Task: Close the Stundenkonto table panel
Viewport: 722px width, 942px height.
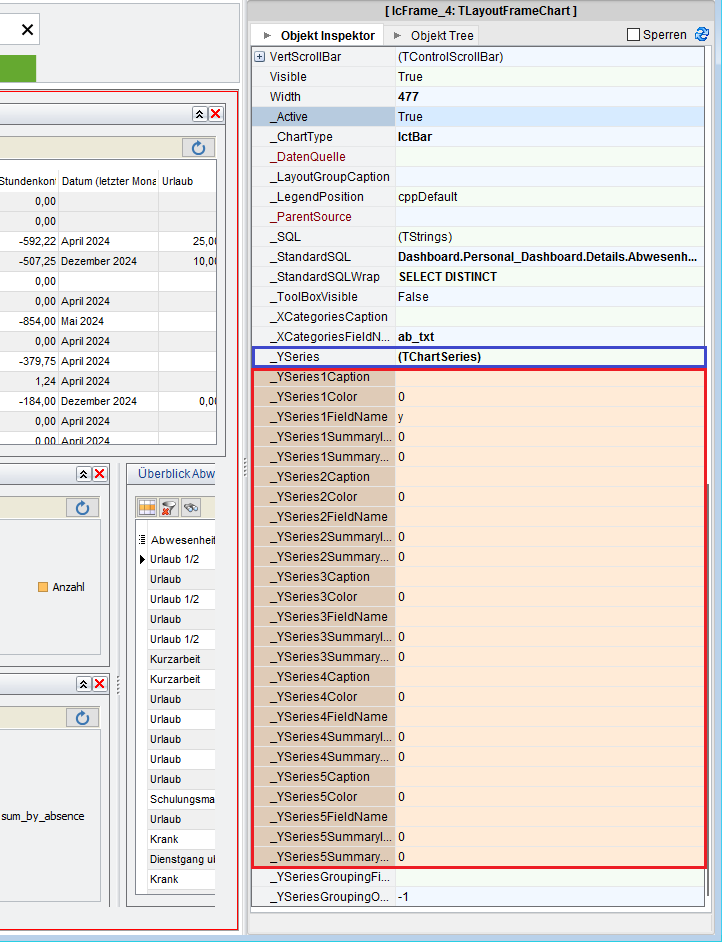Action: coord(216,114)
